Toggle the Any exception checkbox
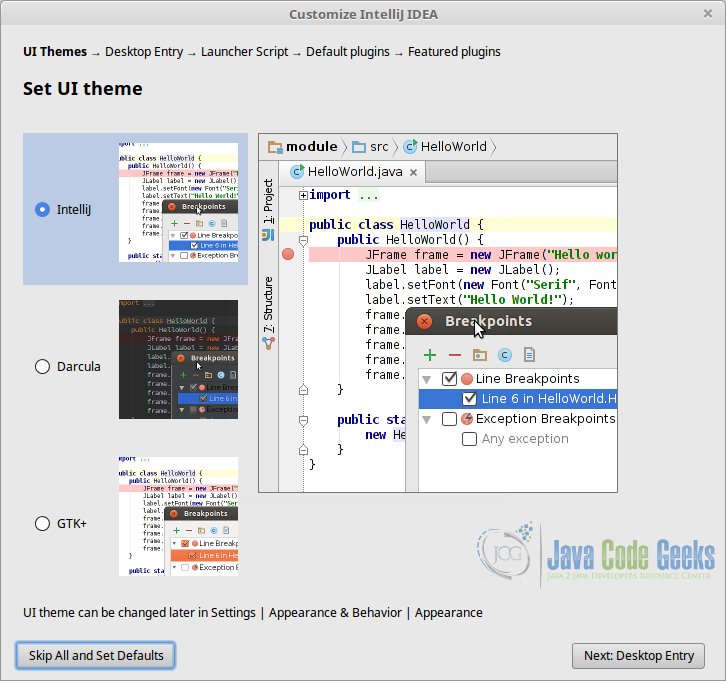 [469, 439]
